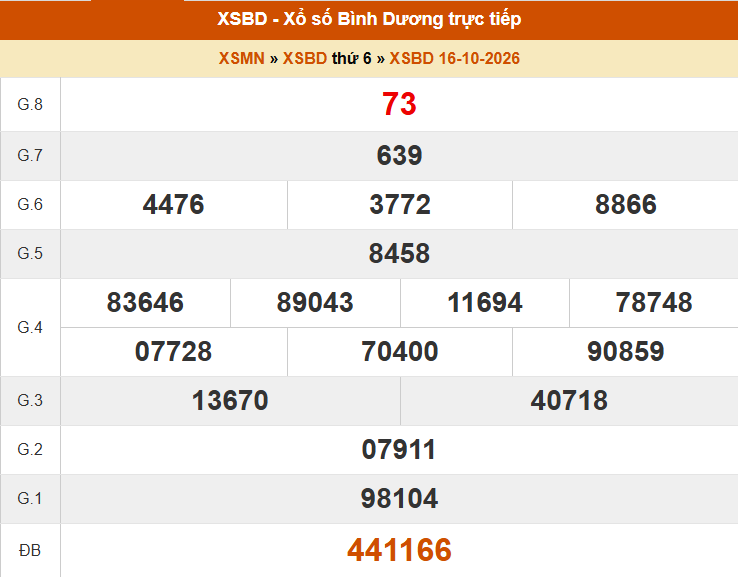
Task: Click the G.8 prize label
Action: (30, 104)
